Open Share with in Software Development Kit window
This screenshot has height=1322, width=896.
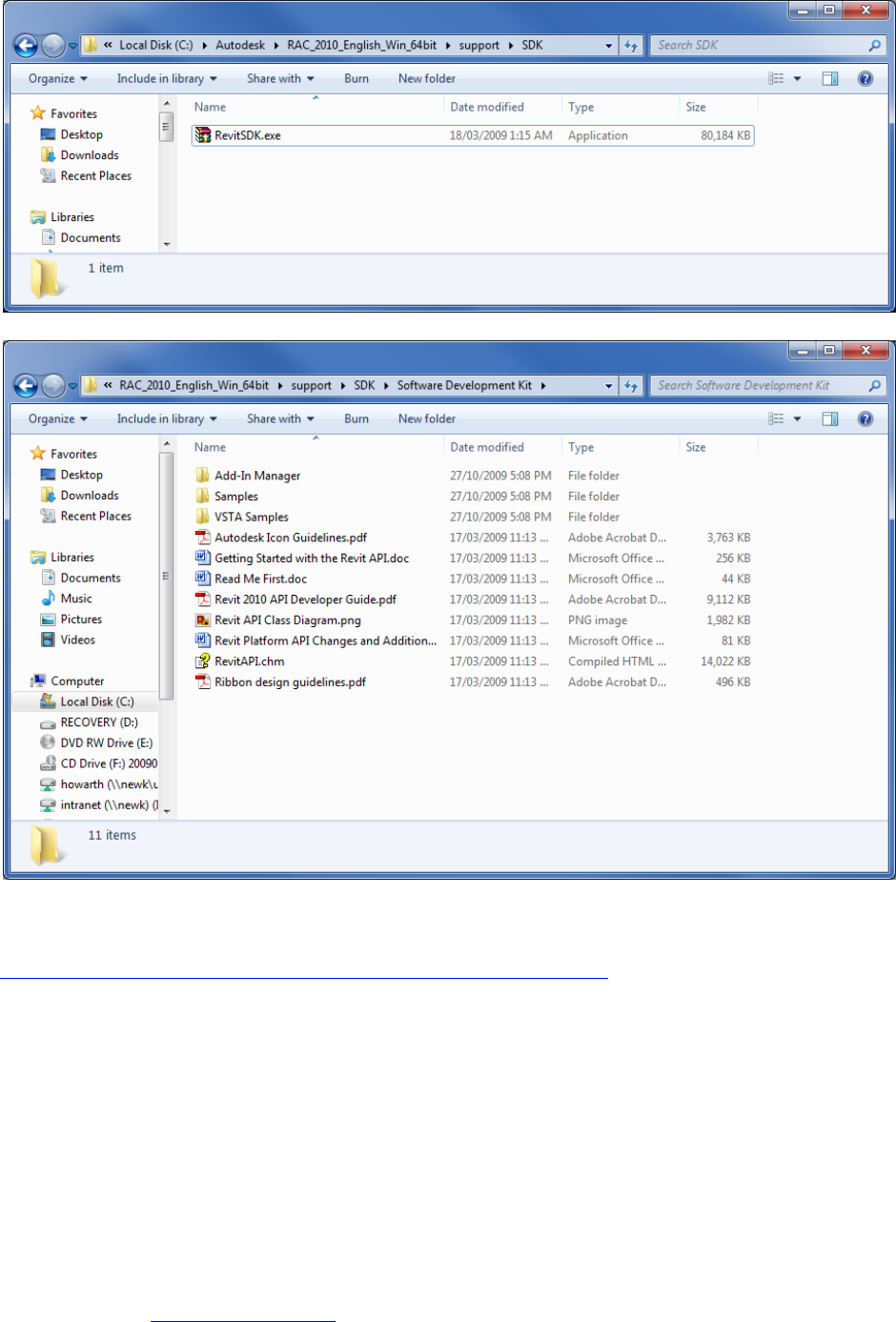(x=280, y=419)
